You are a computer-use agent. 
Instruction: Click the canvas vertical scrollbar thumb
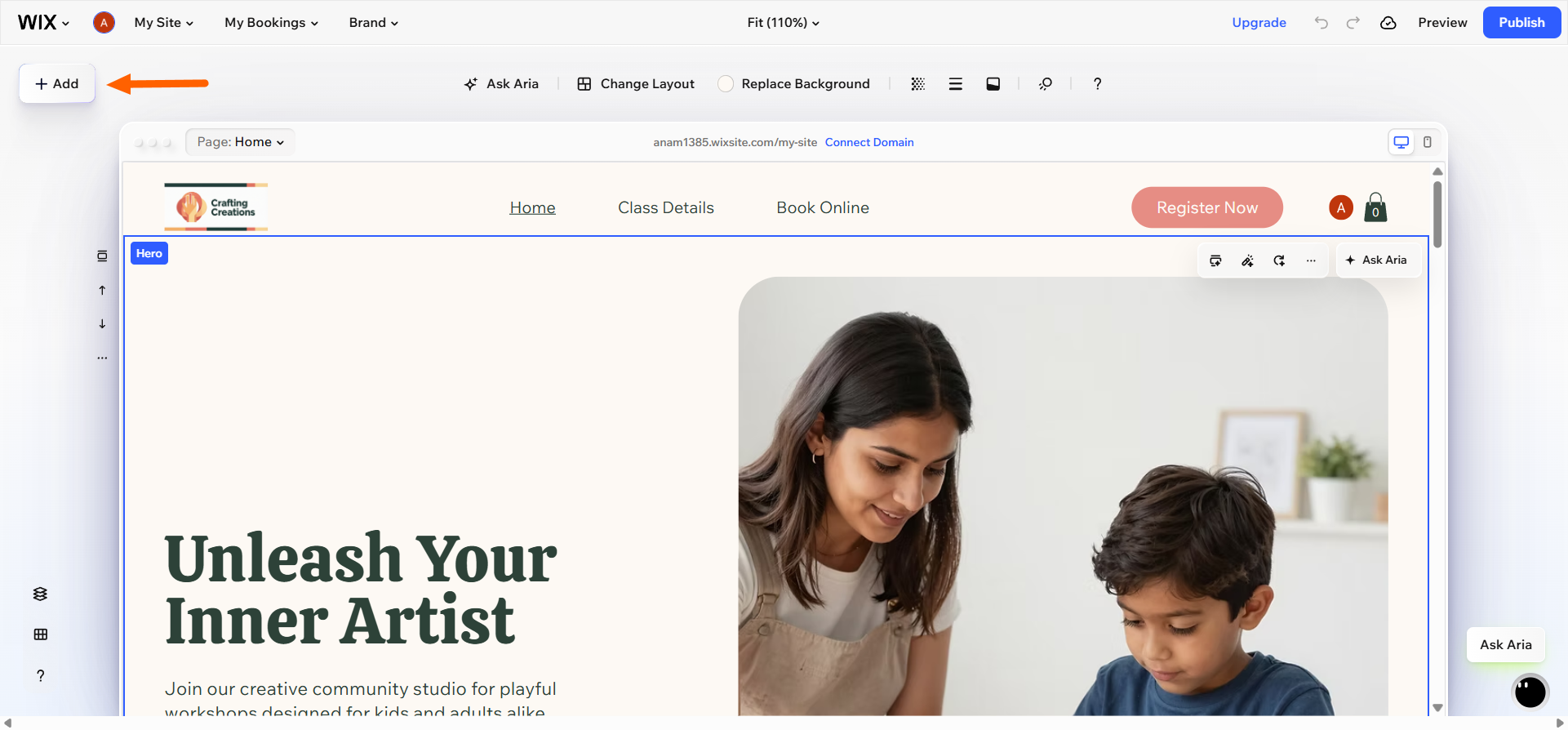1437,214
